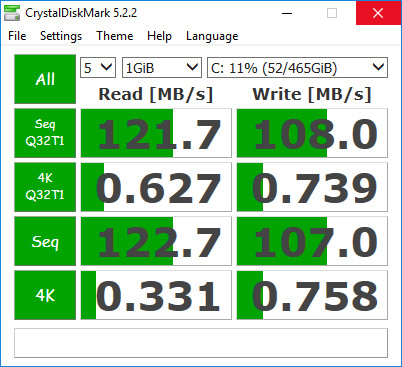Click the Seq read result 122.7
Viewport: 402px width, 367px height.
pos(156,241)
